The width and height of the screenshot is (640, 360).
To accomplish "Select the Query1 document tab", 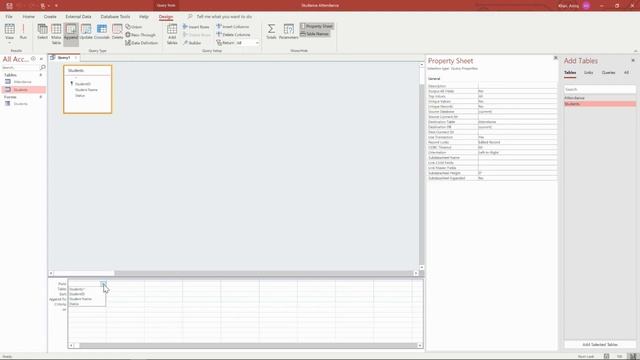I will coord(64,58).
